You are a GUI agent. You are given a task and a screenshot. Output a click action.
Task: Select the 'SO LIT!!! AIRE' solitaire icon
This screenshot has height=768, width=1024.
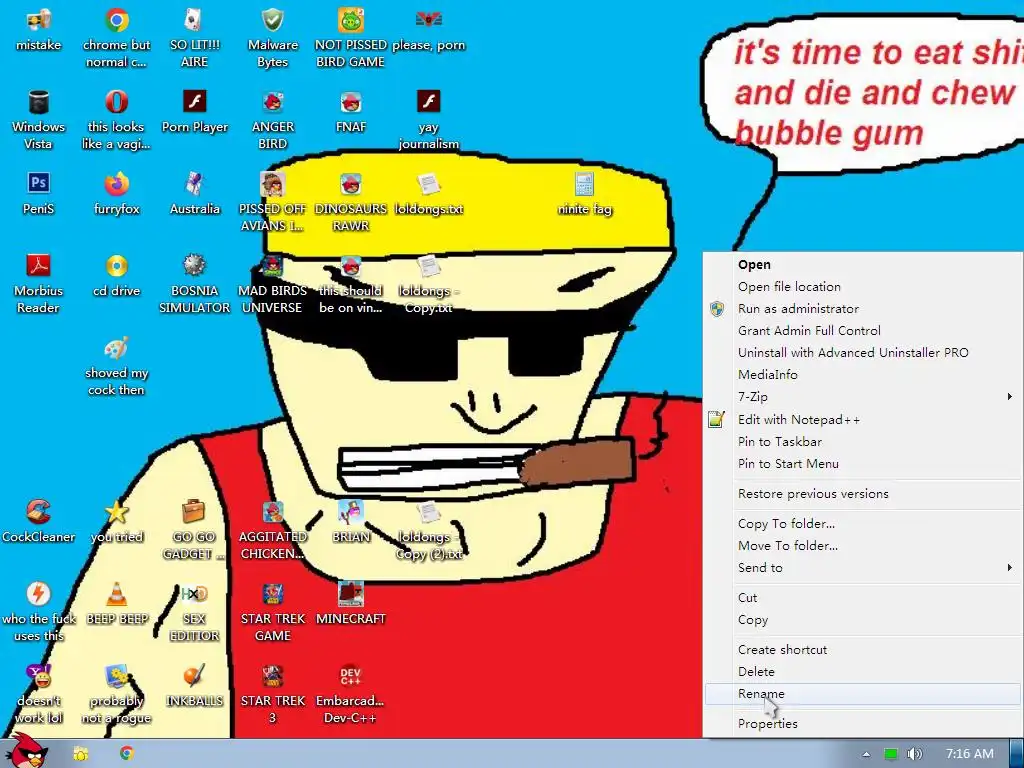pyautogui.click(x=194, y=38)
